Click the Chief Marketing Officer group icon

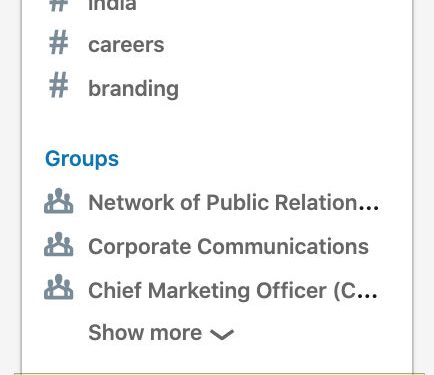(x=59, y=287)
